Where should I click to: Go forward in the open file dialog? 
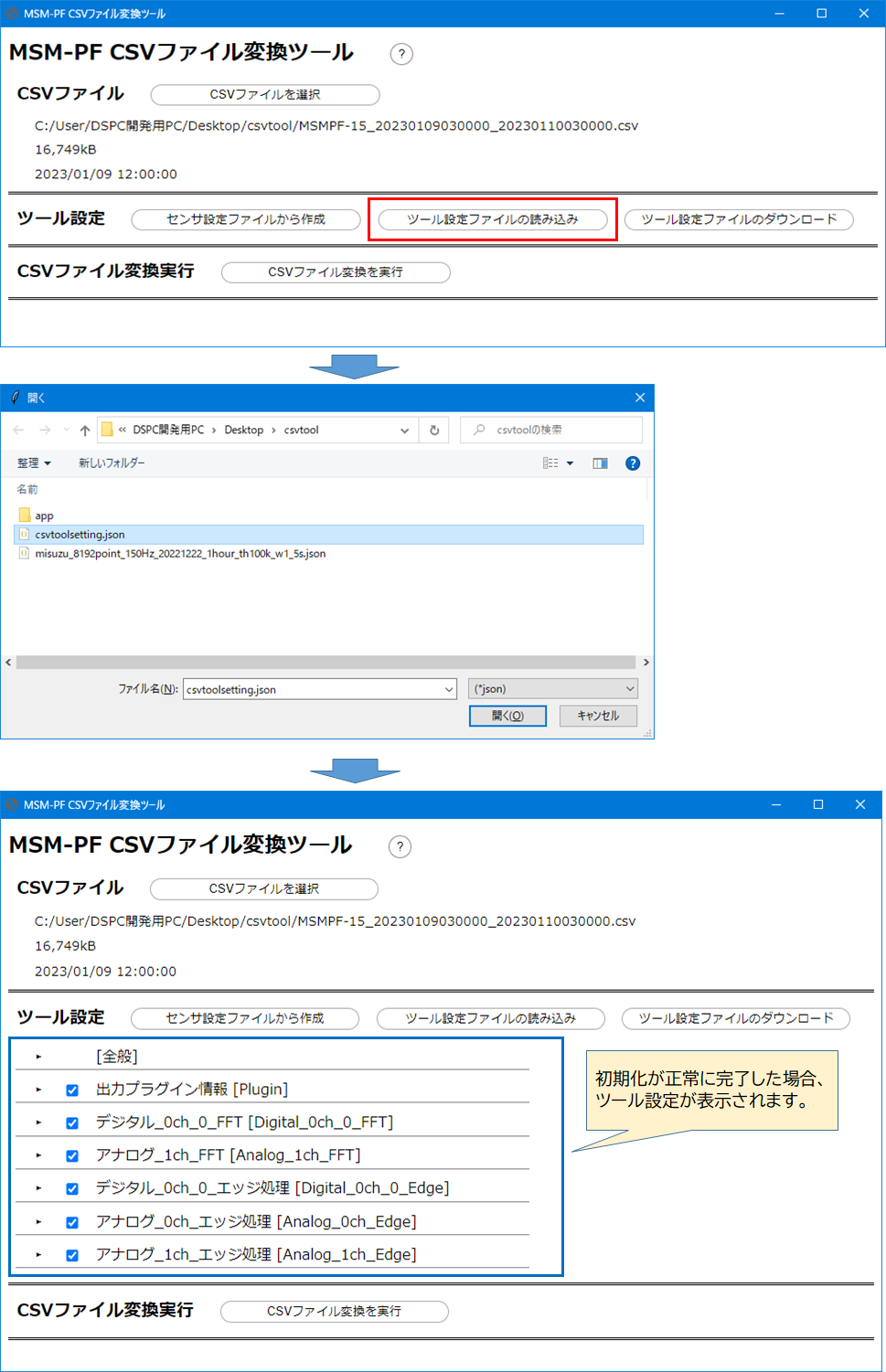(45, 430)
